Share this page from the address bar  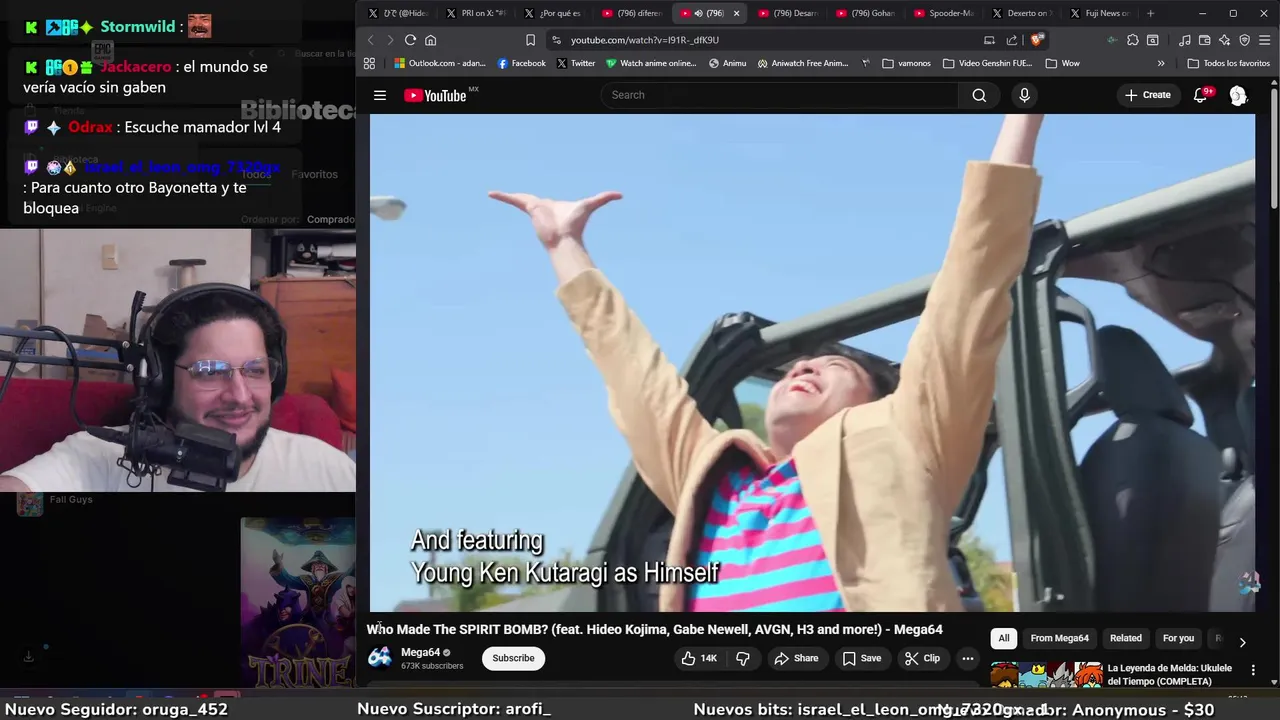[1011, 40]
